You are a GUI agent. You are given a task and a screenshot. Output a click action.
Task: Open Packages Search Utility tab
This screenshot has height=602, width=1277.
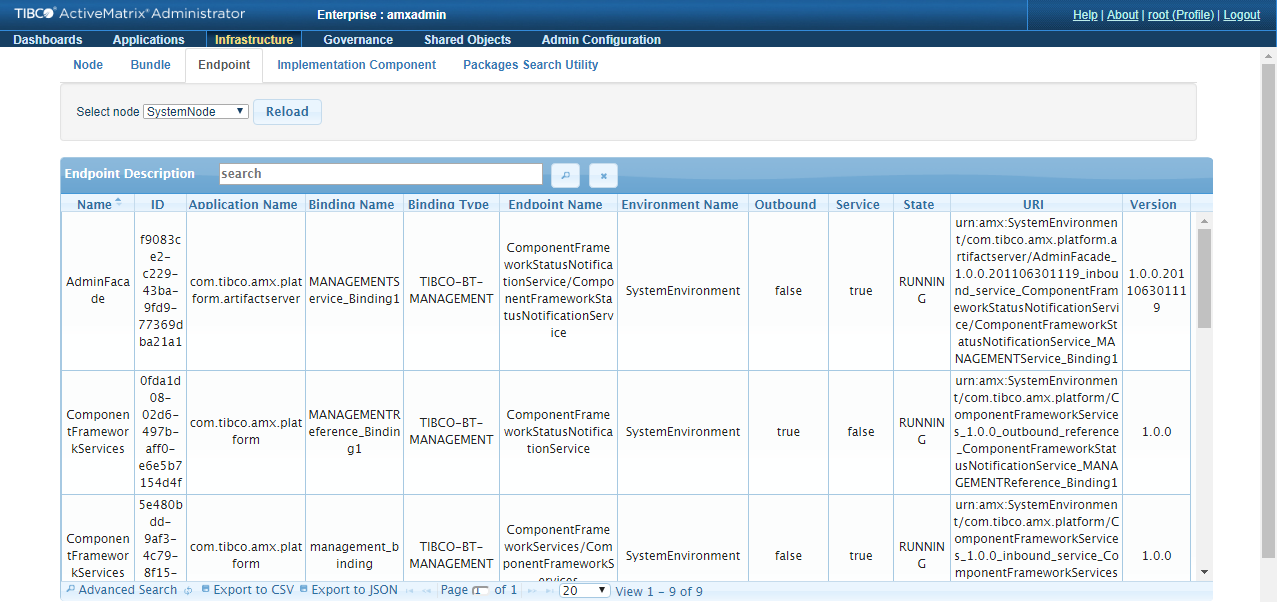pos(530,65)
